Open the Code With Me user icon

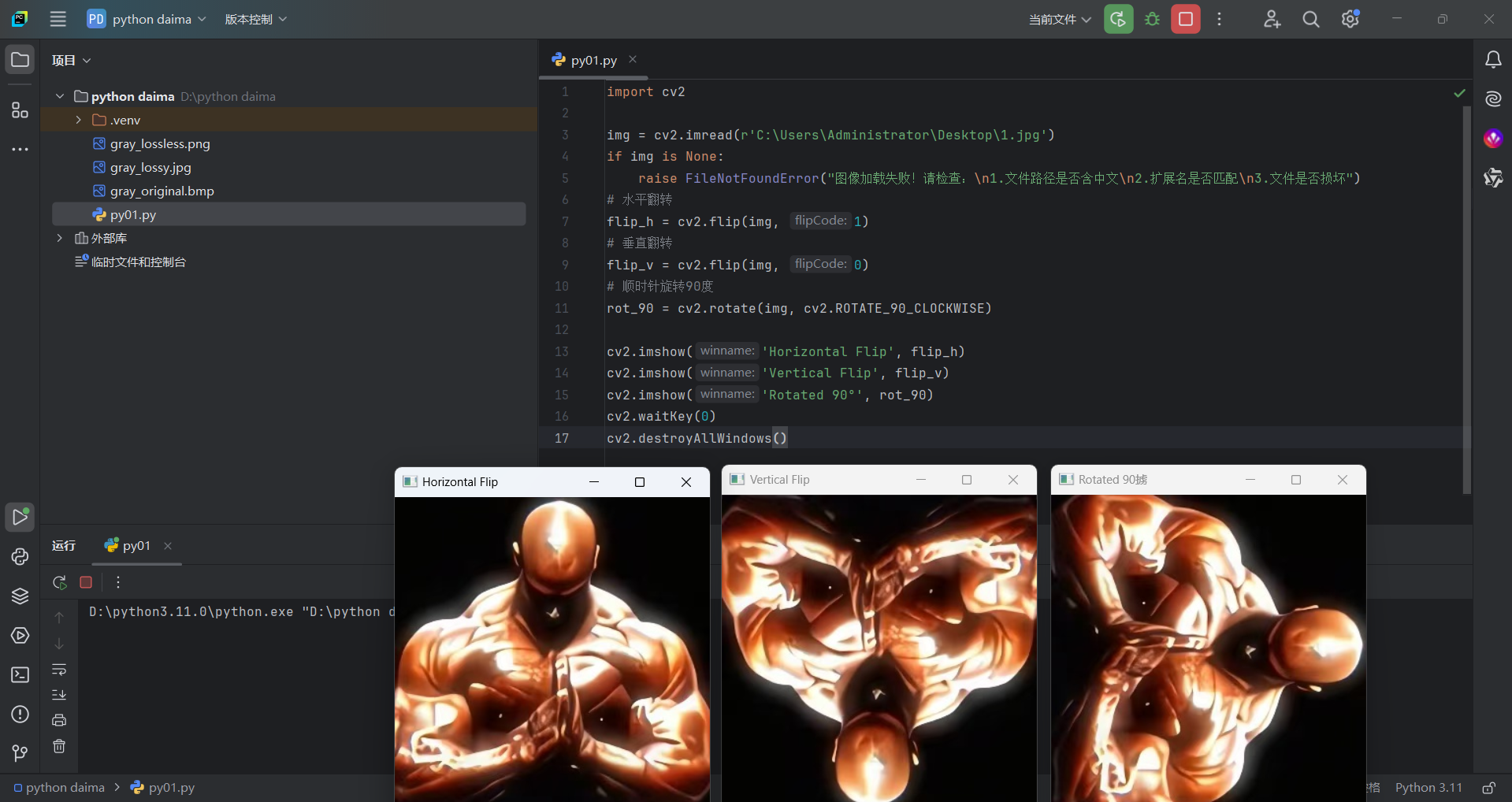(1272, 19)
